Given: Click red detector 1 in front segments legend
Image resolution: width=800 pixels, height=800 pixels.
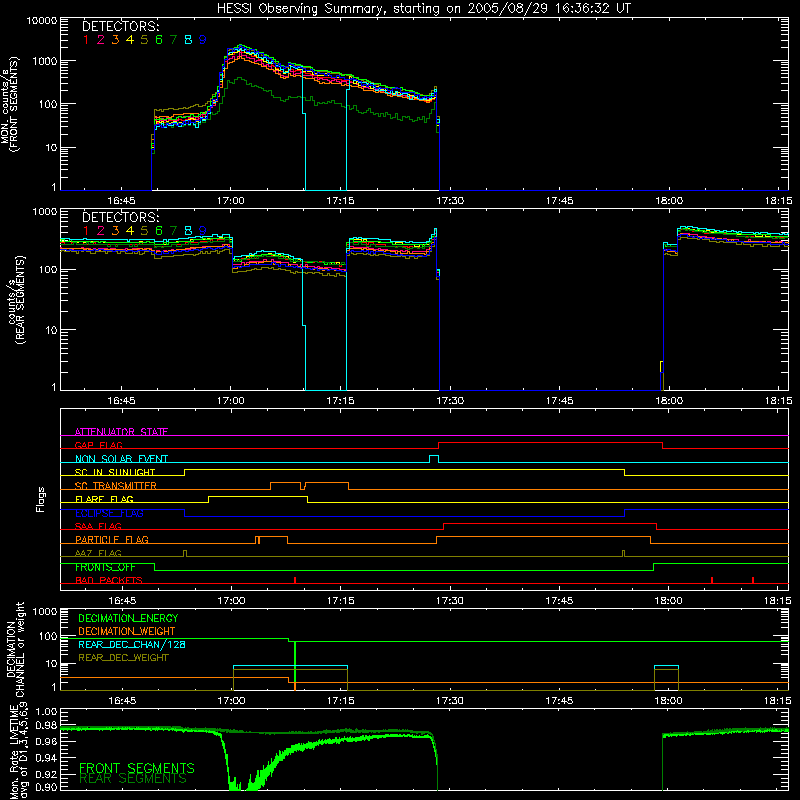Looking at the screenshot, I should pyautogui.click(x=86, y=40).
